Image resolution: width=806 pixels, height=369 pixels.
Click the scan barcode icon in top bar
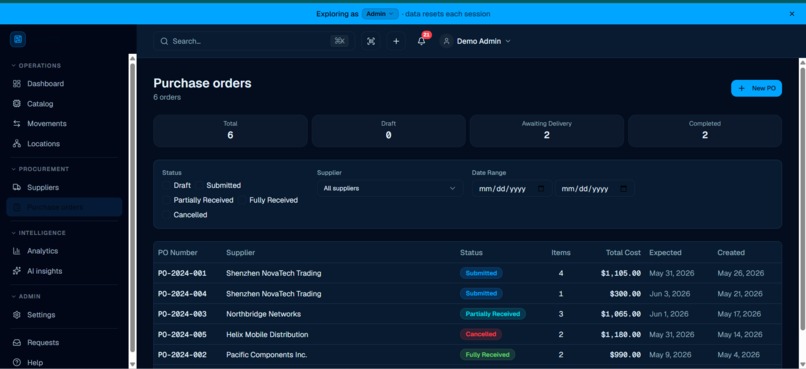(x=371, y=41)
